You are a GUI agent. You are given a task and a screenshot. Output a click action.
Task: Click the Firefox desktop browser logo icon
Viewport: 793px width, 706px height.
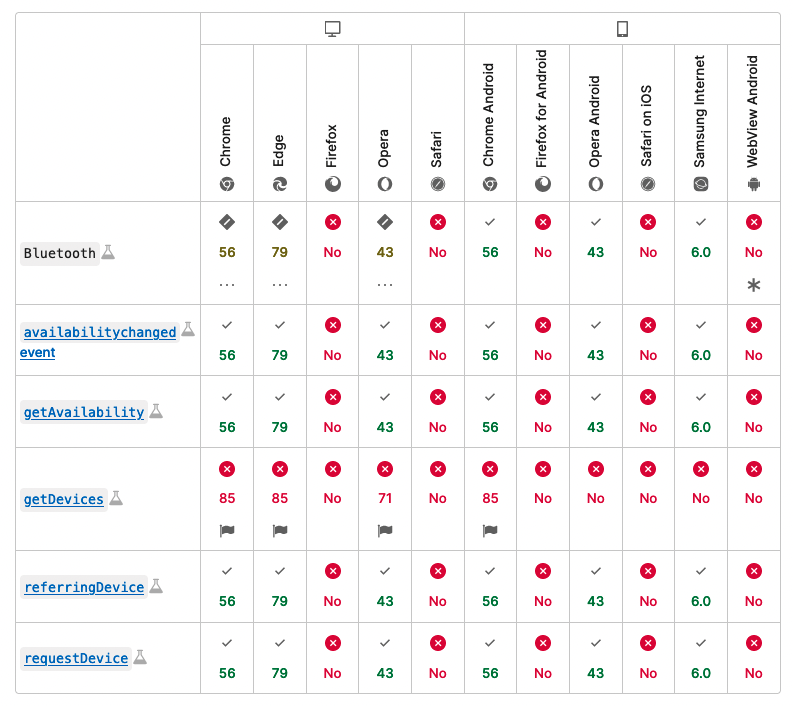pyautogui.click(x=332, y=184)
